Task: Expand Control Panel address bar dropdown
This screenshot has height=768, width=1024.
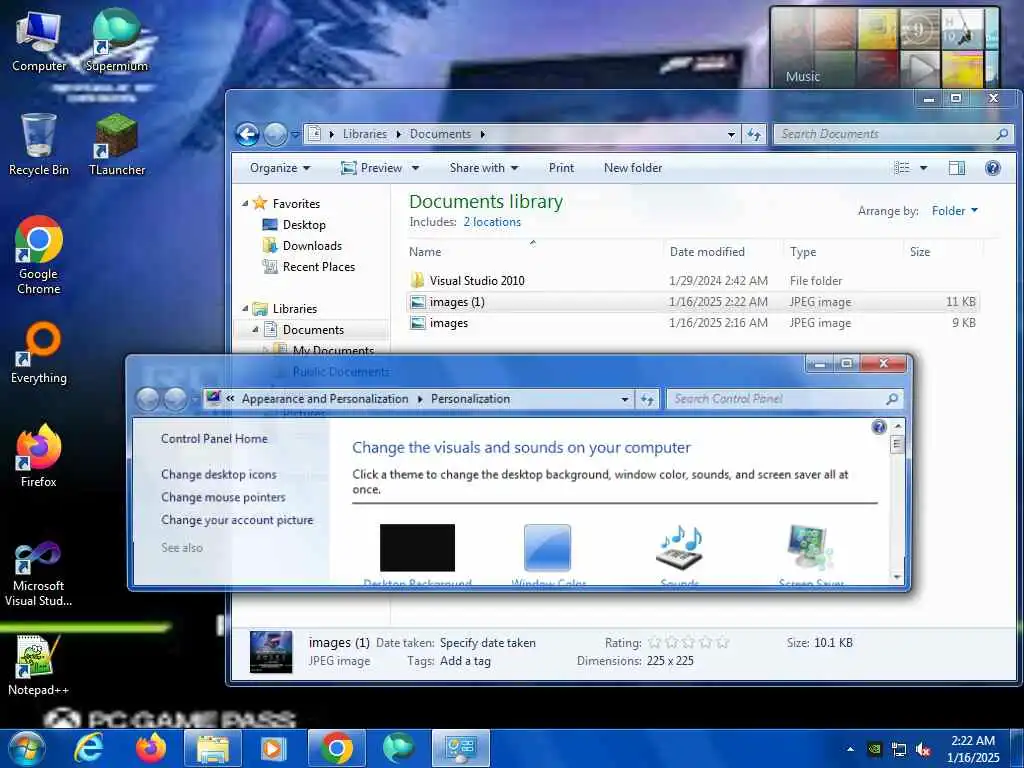Action: coord(625,399)
